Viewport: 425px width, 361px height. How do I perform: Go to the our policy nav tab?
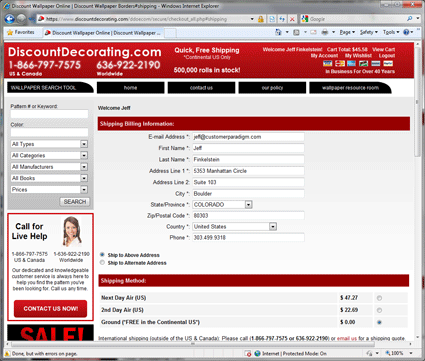pos(272,88)
